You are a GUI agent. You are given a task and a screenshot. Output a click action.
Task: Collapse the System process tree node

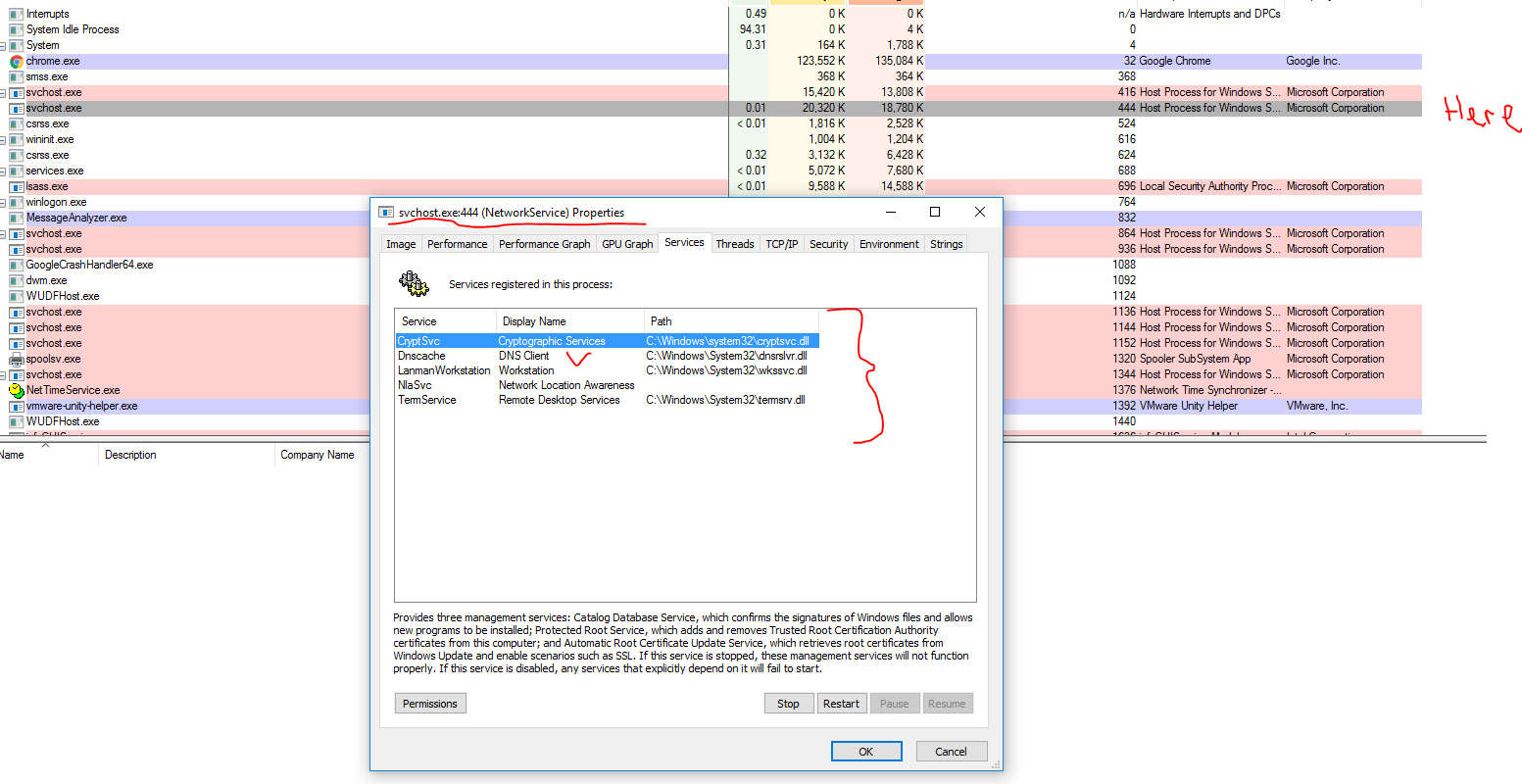pos(3,45)
